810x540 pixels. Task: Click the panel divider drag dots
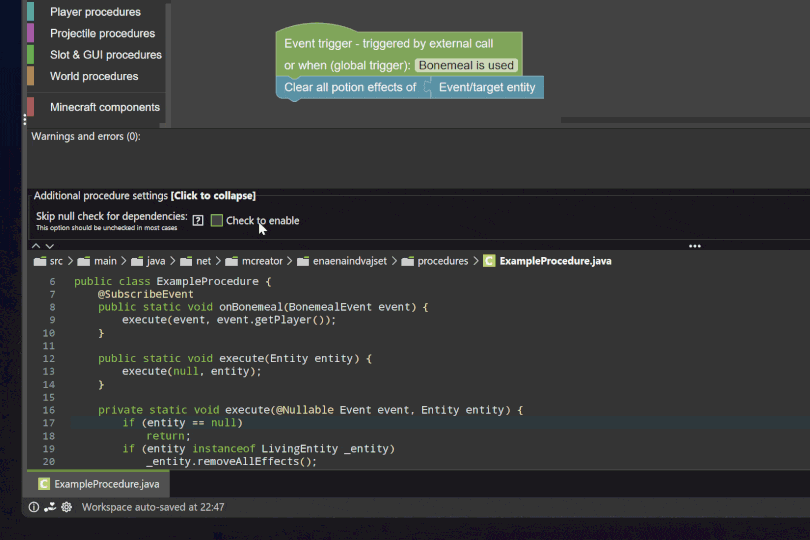[25, 120]
